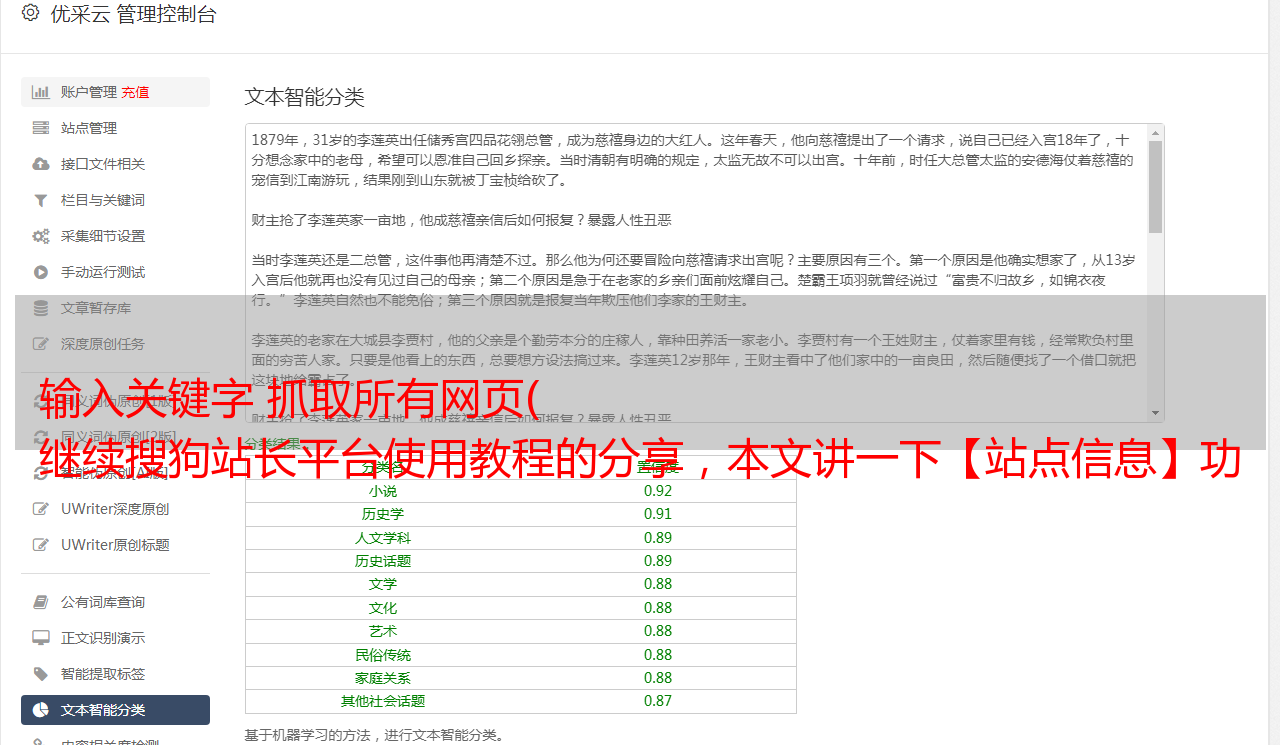Click the tag icon for 智能提取标签

[41, 674]
